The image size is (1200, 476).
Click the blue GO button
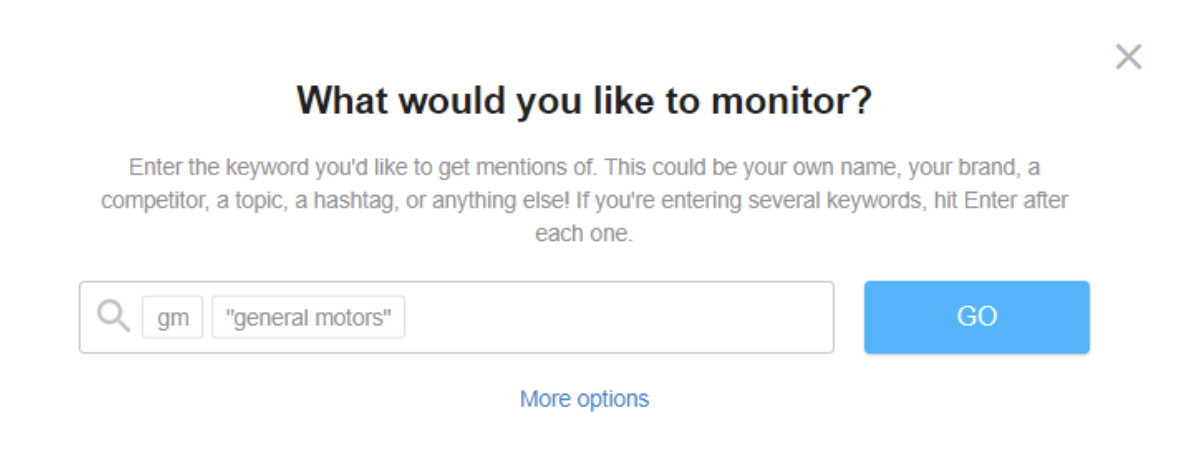(x=977, y=317)
